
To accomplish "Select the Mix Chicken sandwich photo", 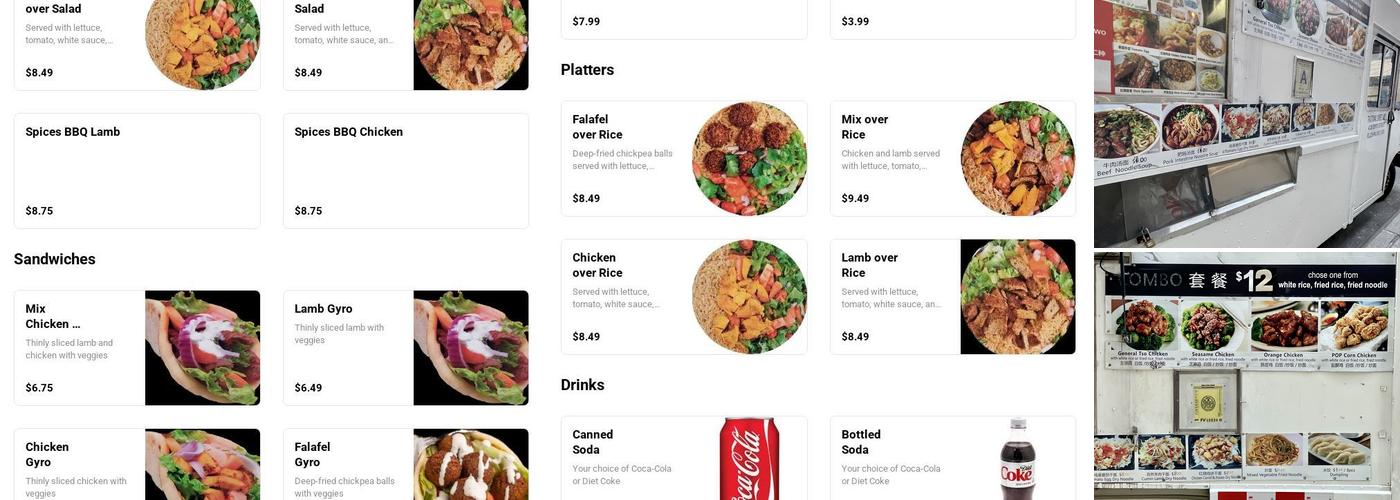I will [x=202, y=348].
